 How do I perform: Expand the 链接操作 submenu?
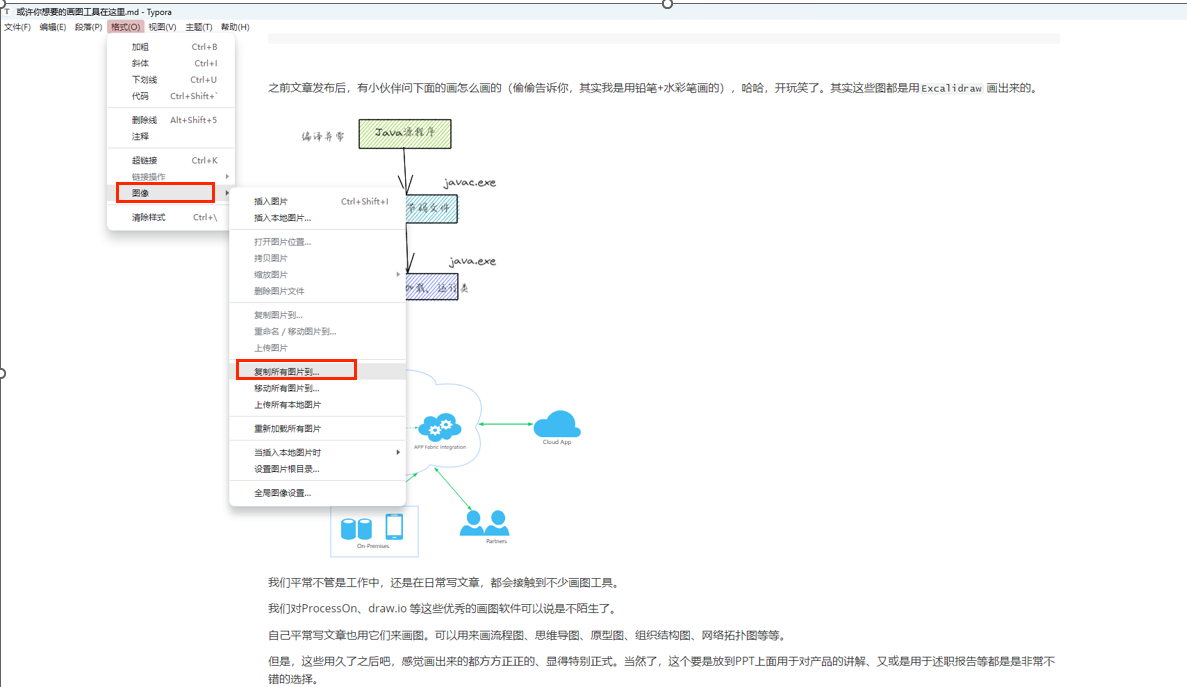pos(171,176)
